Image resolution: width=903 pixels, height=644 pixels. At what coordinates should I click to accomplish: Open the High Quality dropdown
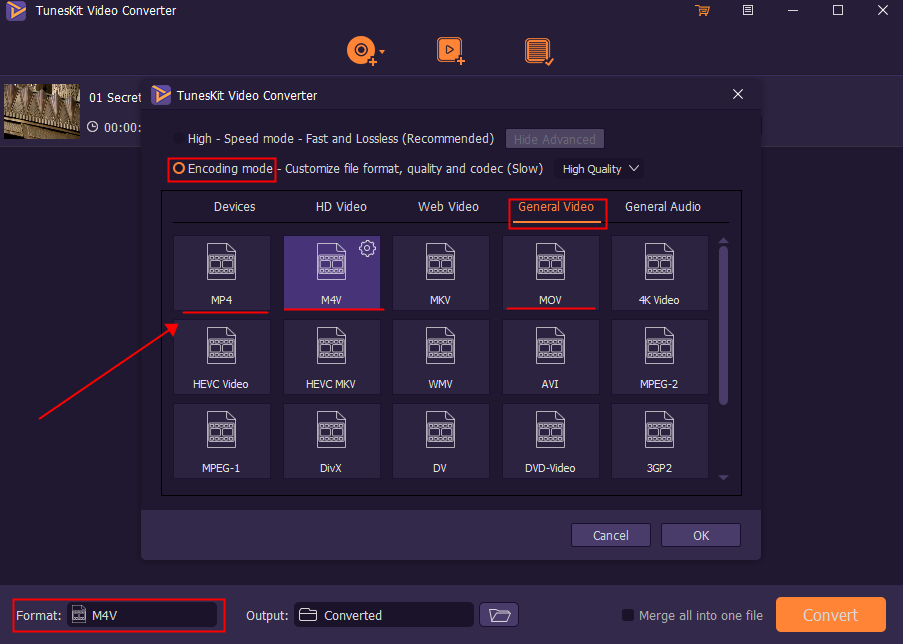[x=600, y=169]
